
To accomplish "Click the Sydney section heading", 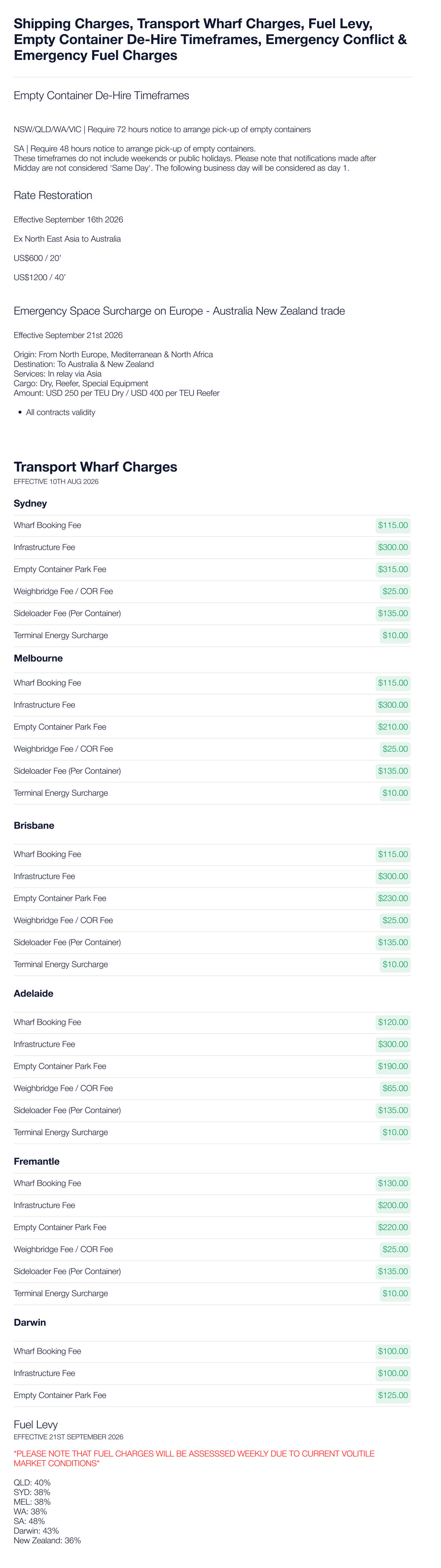I will click(30, 504).
